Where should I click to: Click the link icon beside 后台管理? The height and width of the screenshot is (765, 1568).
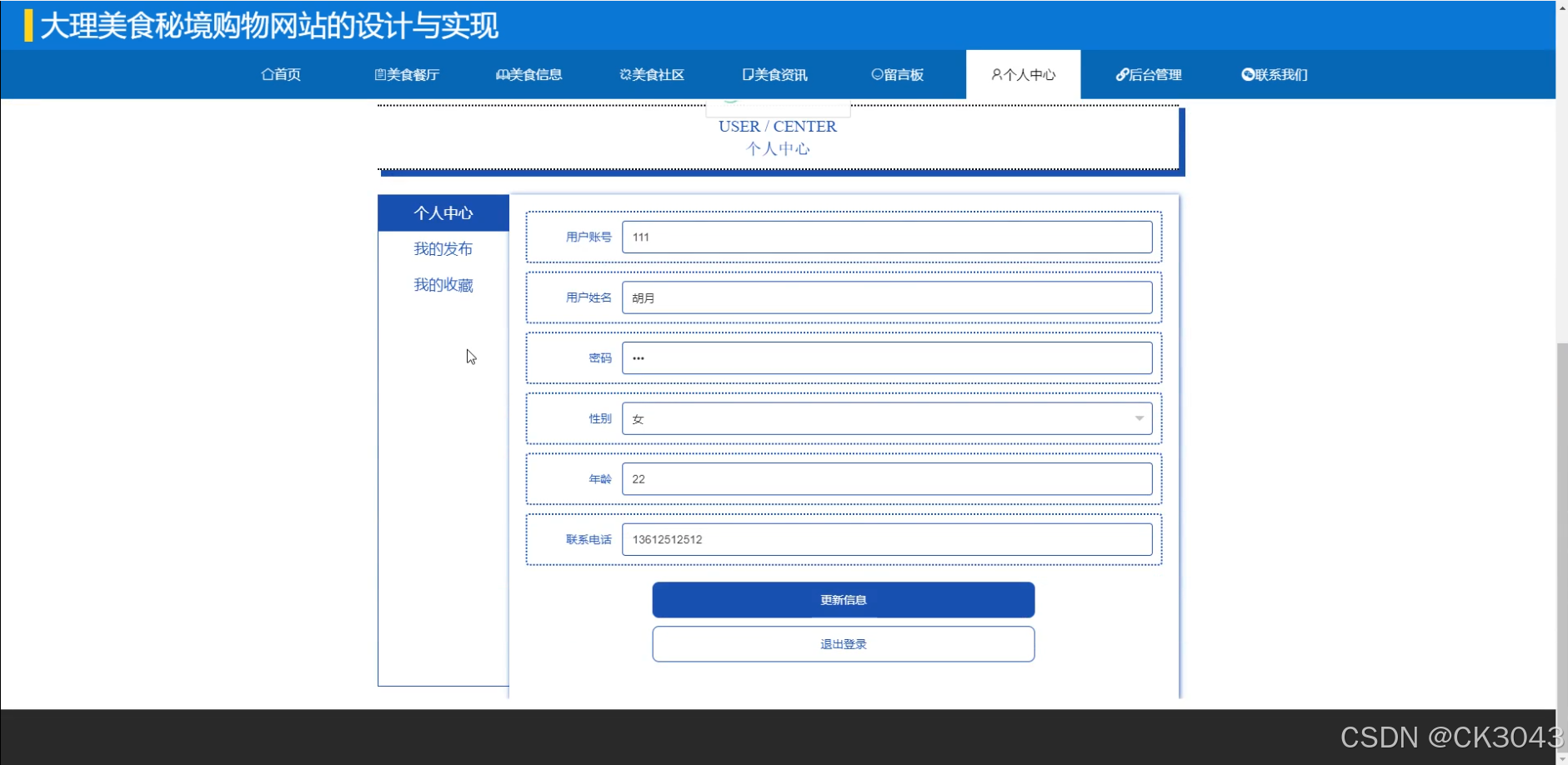pos(1122,74)
